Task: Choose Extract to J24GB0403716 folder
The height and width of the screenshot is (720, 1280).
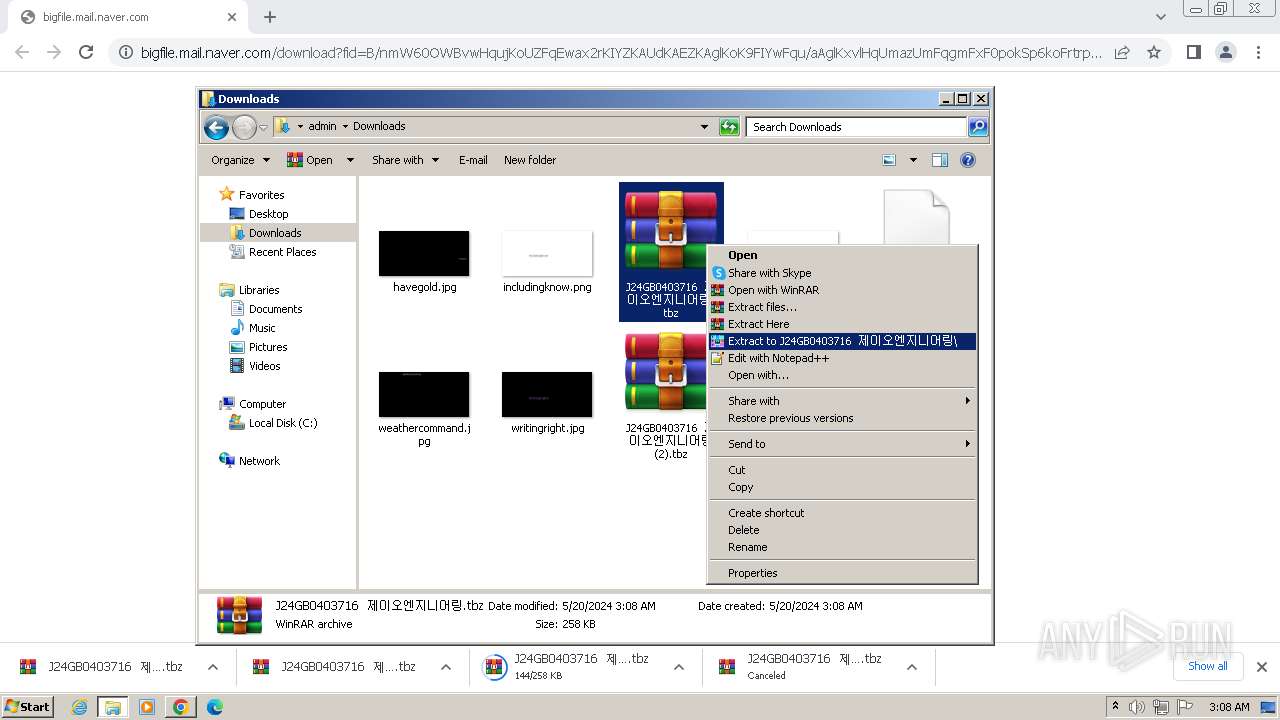Action: click(842, 341)
